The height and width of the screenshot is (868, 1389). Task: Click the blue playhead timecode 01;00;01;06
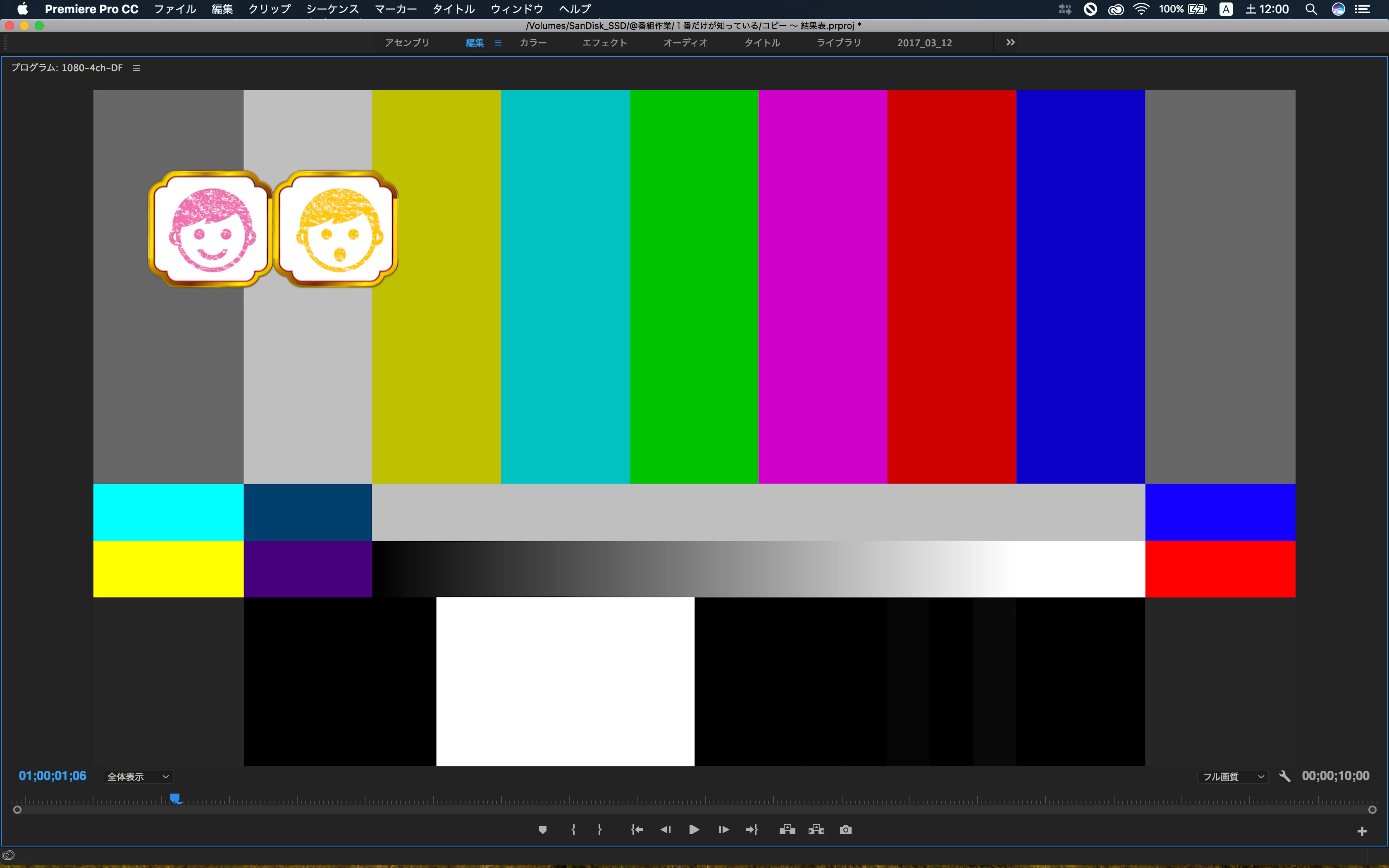pos(52,776)
